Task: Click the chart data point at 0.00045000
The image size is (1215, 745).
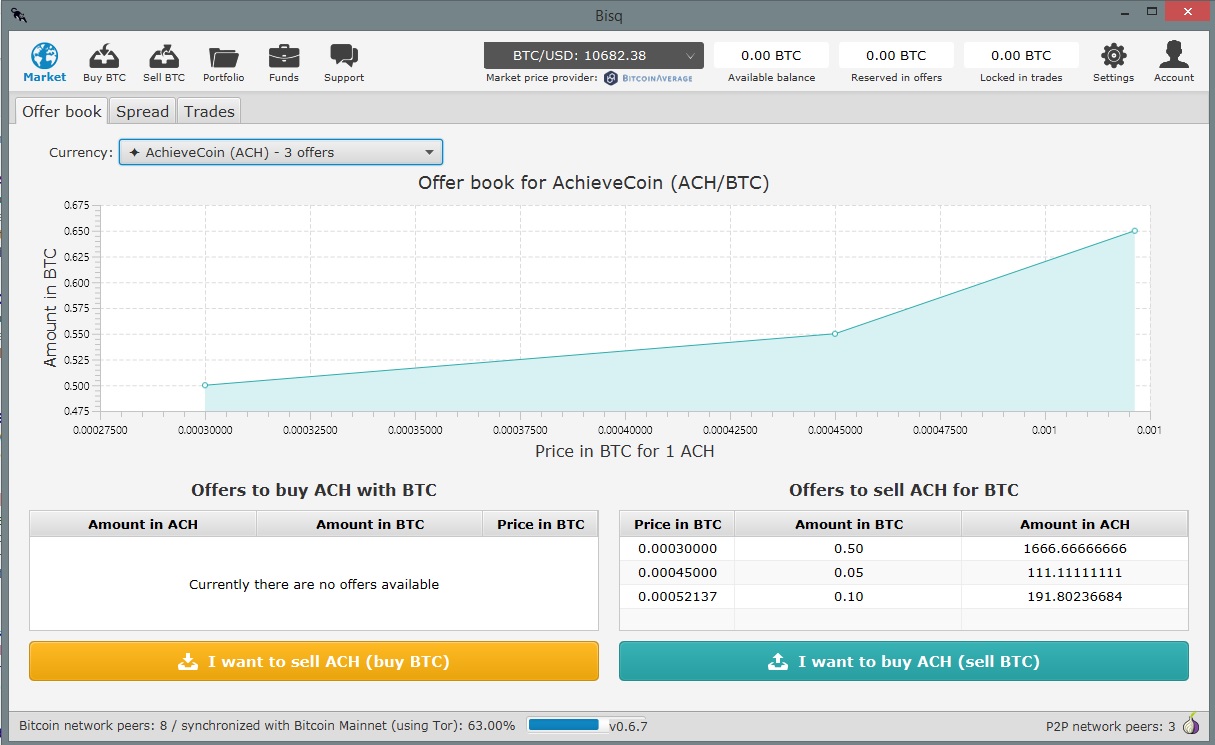Action: click(x=835, y=334)
